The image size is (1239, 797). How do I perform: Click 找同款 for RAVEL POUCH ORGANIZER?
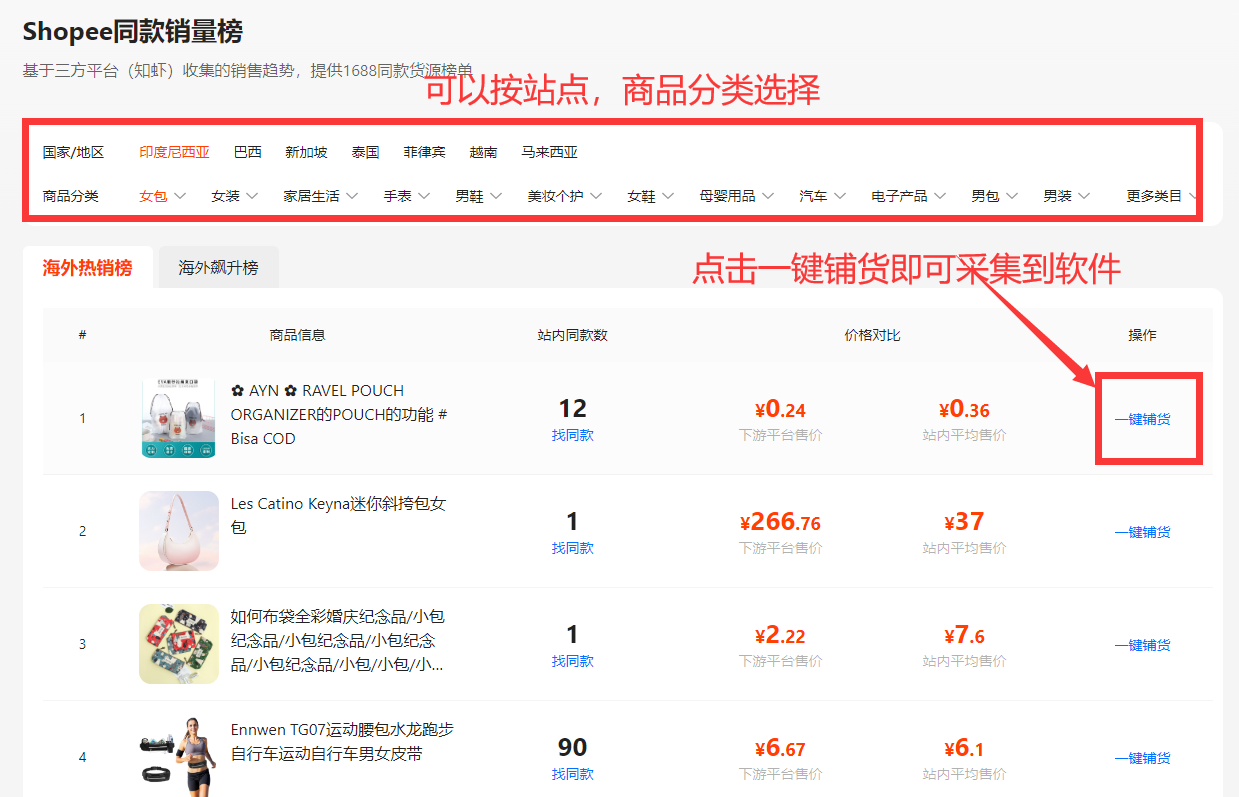pos(573,435)
